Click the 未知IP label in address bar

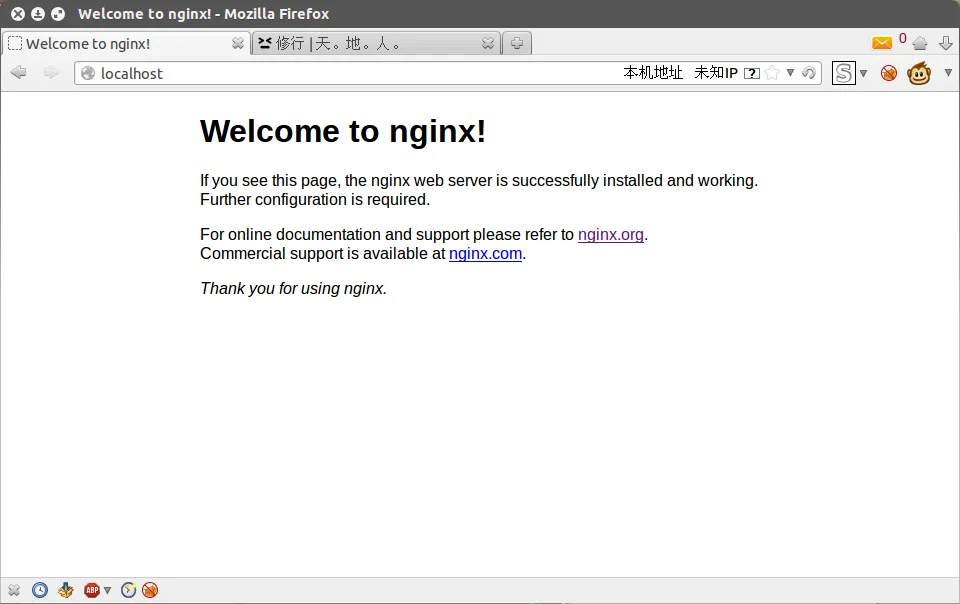(716, 73)
